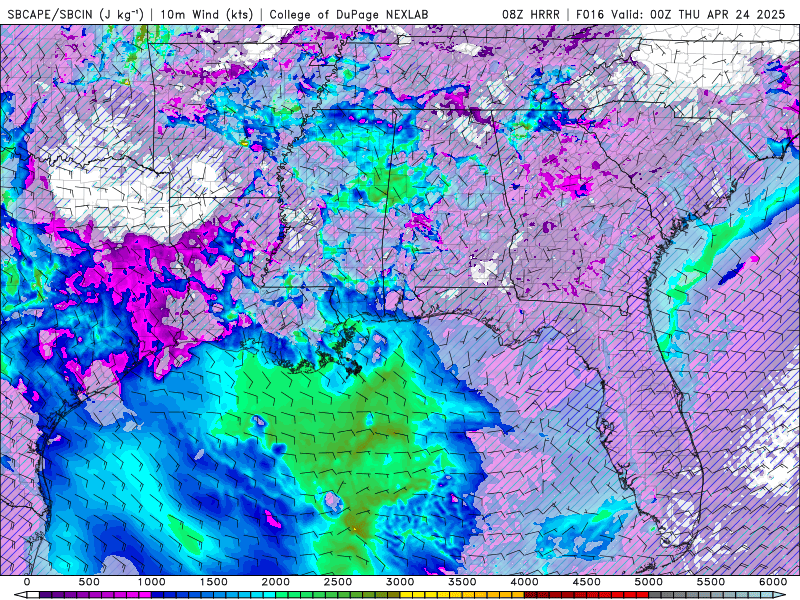Click the 08Z HRRR model run label
This screenshot has height=600, width=800.
click(x=531, y=15)
